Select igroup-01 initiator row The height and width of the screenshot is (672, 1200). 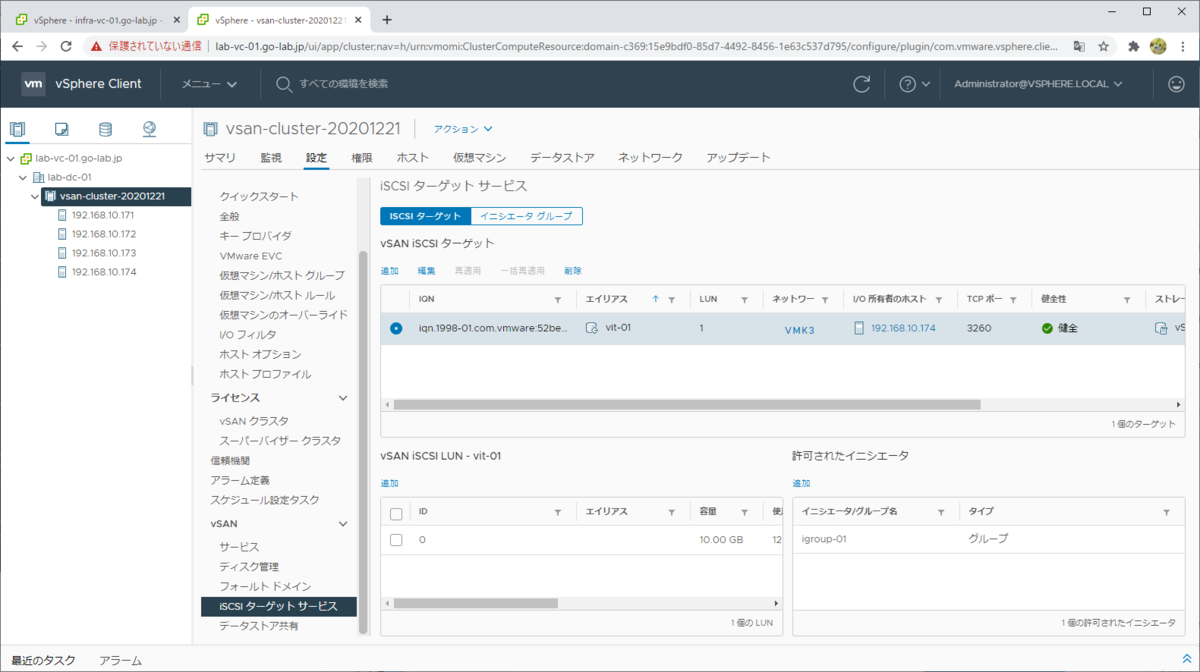coord(988,539)
